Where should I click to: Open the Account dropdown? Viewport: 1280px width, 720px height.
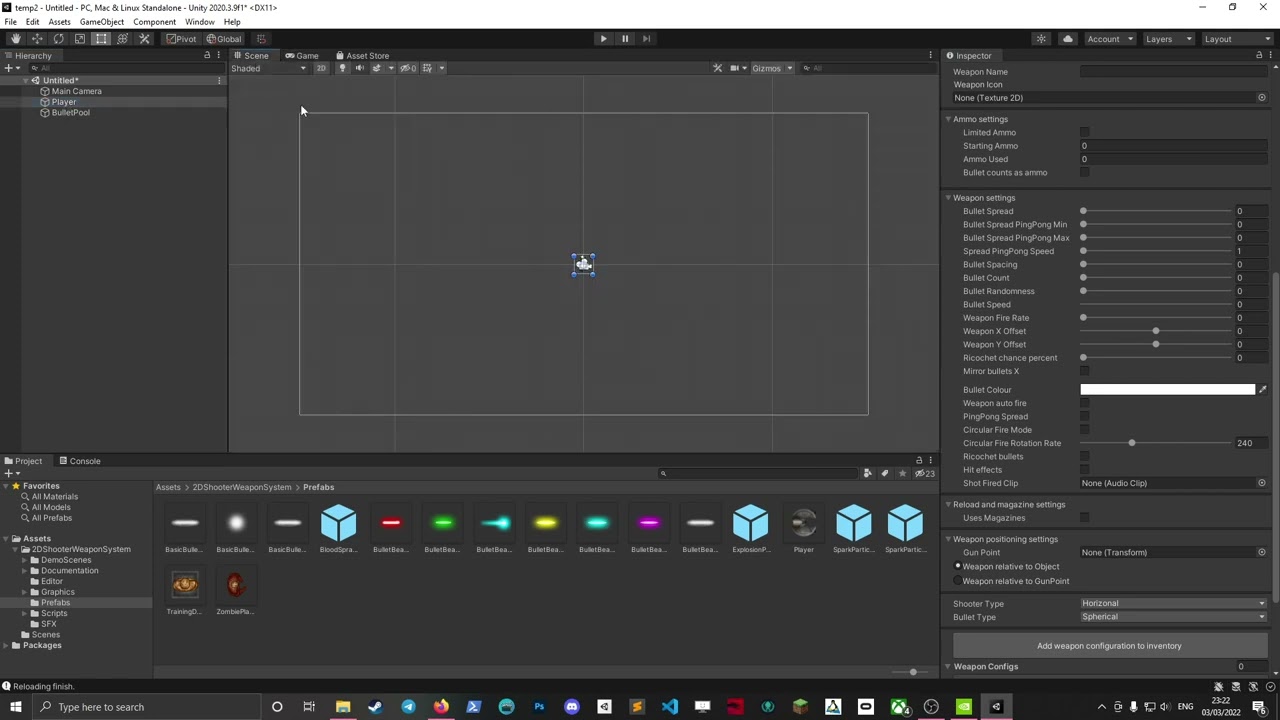(x=1109, y=39)
